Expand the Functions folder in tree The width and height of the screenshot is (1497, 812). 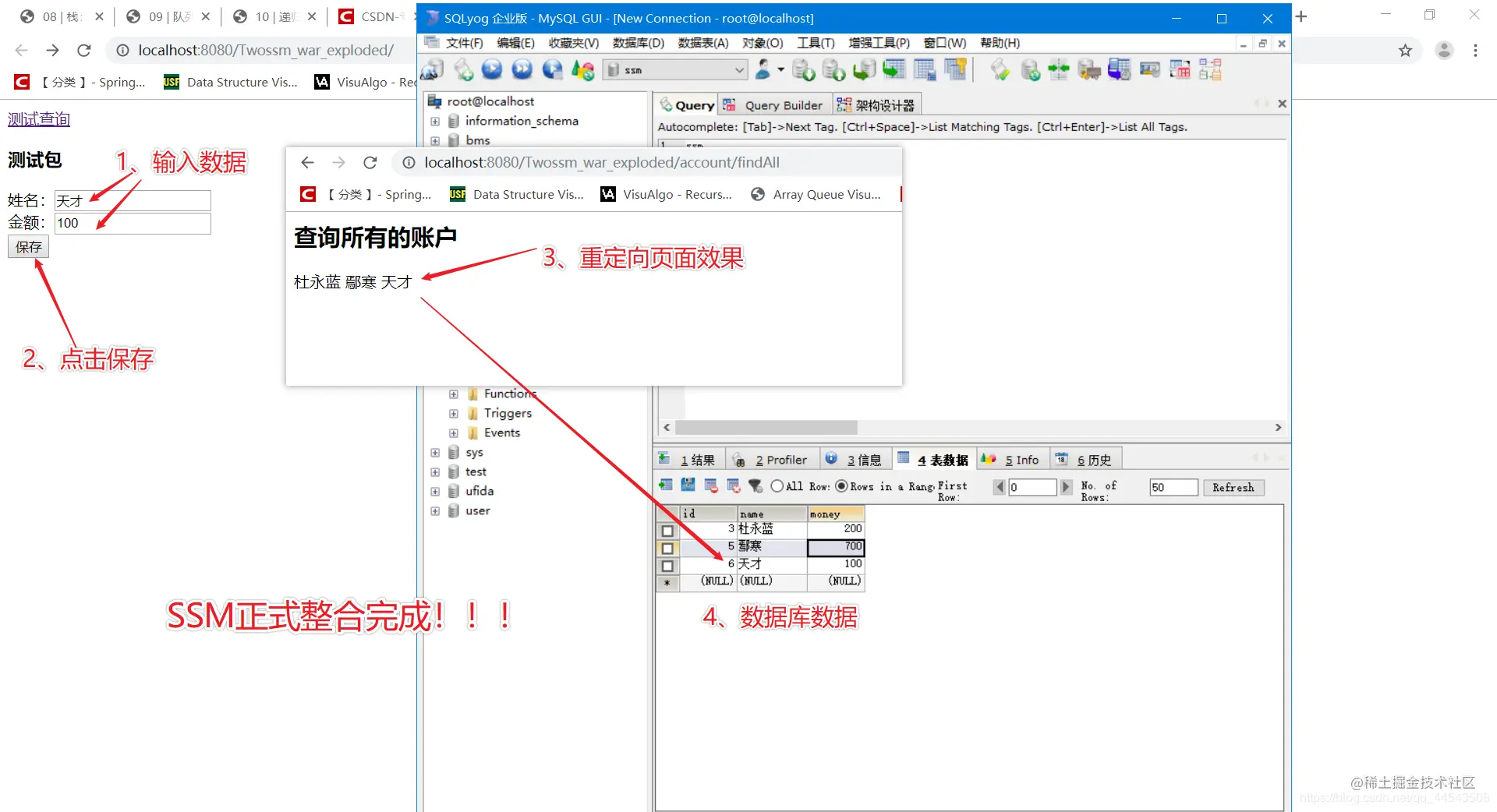(454, 394)
